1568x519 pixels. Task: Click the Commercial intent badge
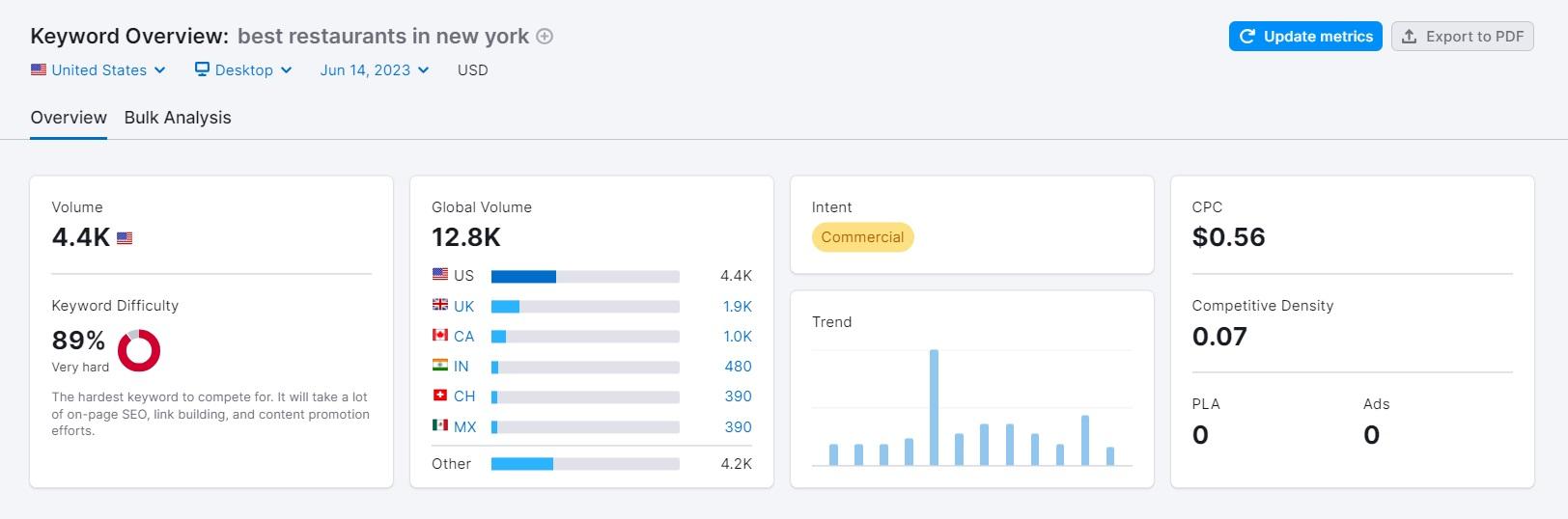(862, 237)
